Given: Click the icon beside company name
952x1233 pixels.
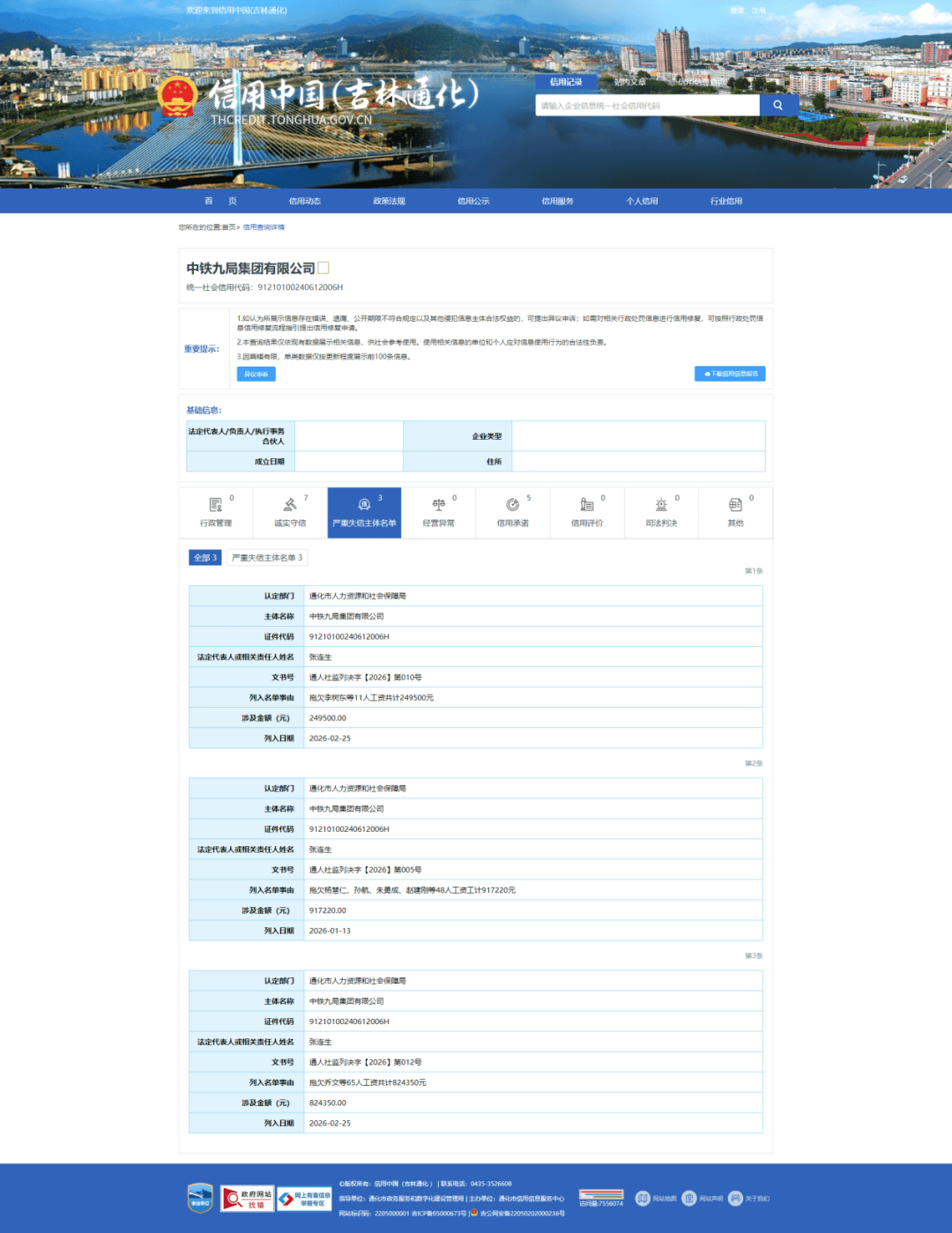Looking at the screenshot, I should click(324, 268).
